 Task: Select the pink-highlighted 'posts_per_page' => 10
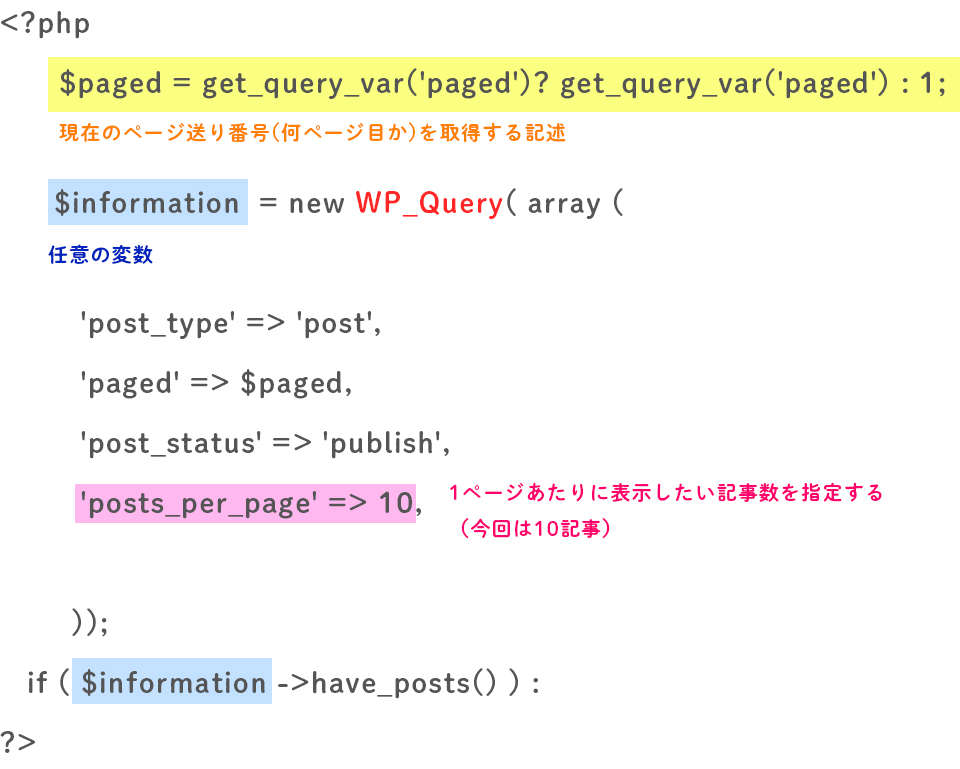click(245, 504)
